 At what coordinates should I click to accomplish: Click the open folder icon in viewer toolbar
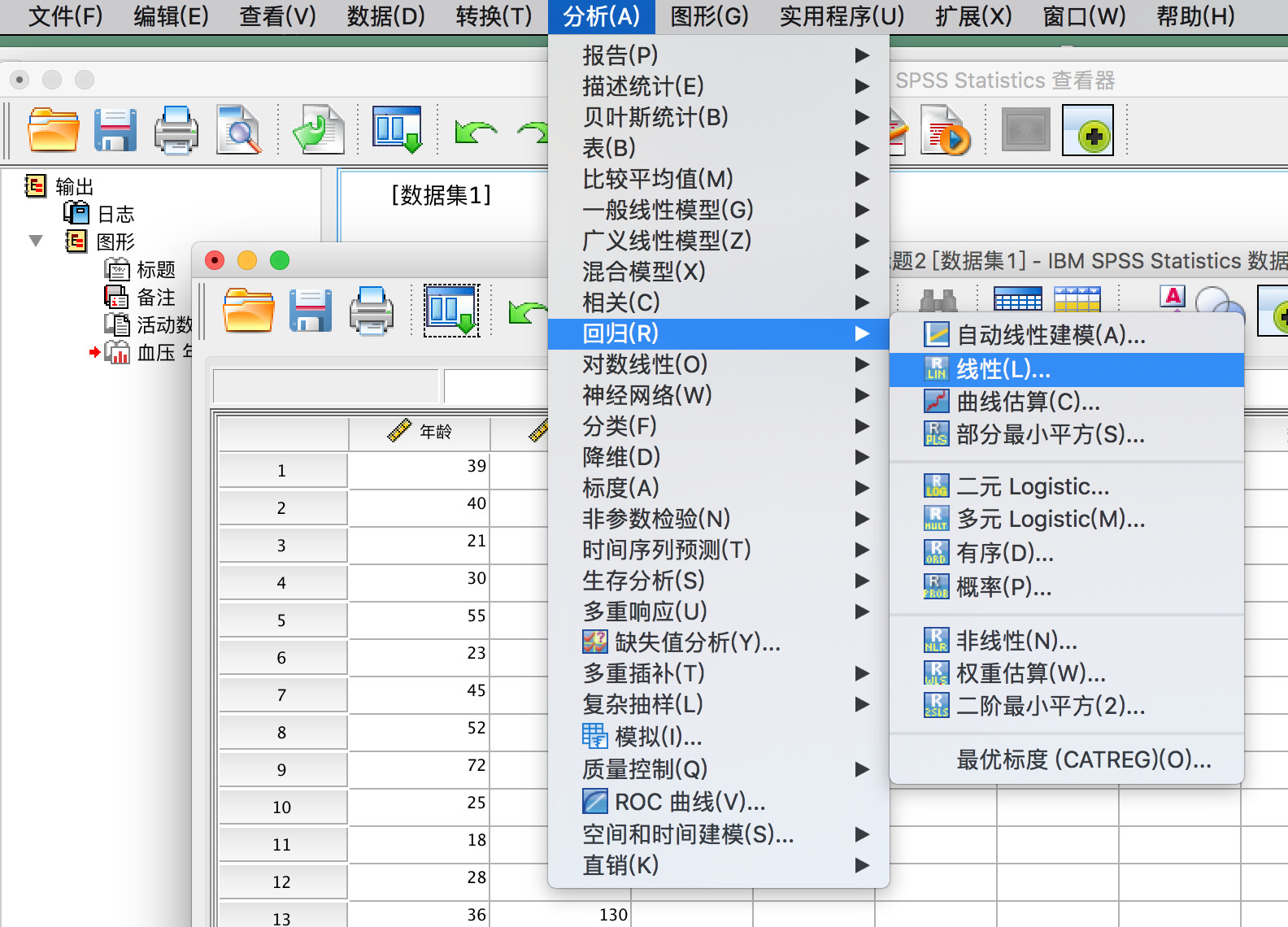click(54, 130)
